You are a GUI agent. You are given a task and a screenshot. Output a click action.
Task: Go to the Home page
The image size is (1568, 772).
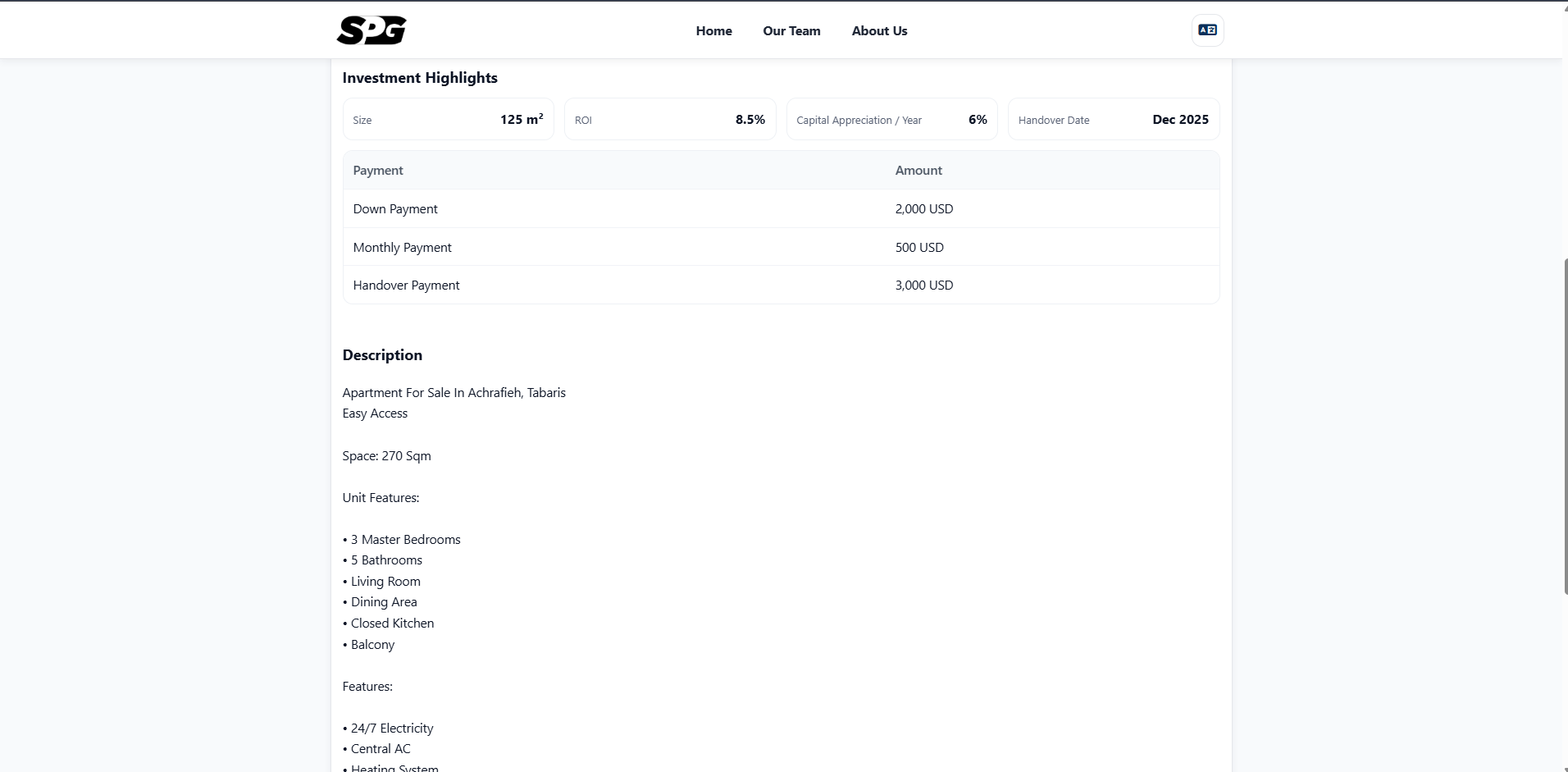(x=713, y=31)
